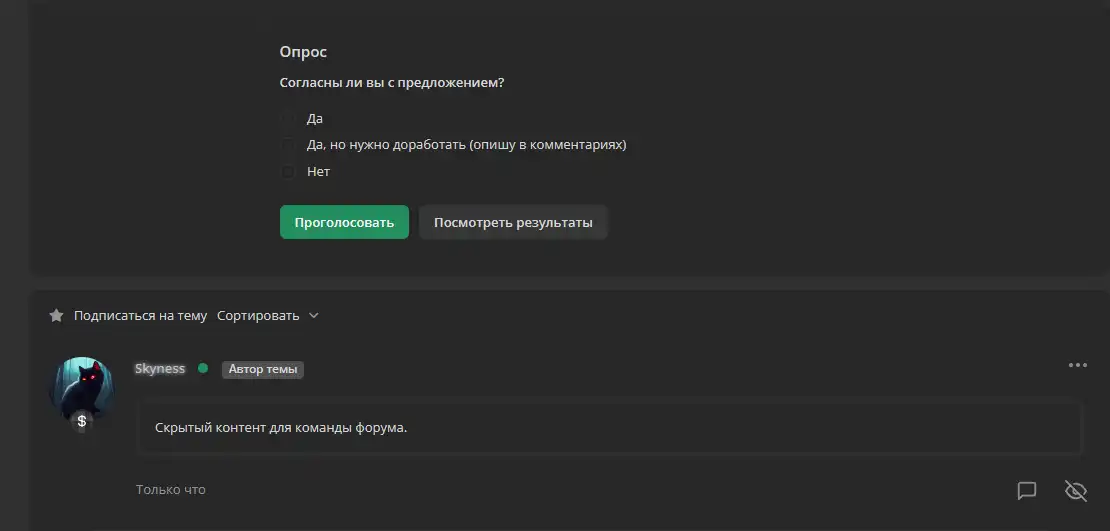Click the Опрос poll heading
This screenshot has height=531, width=1110.
tap(303, 52)
